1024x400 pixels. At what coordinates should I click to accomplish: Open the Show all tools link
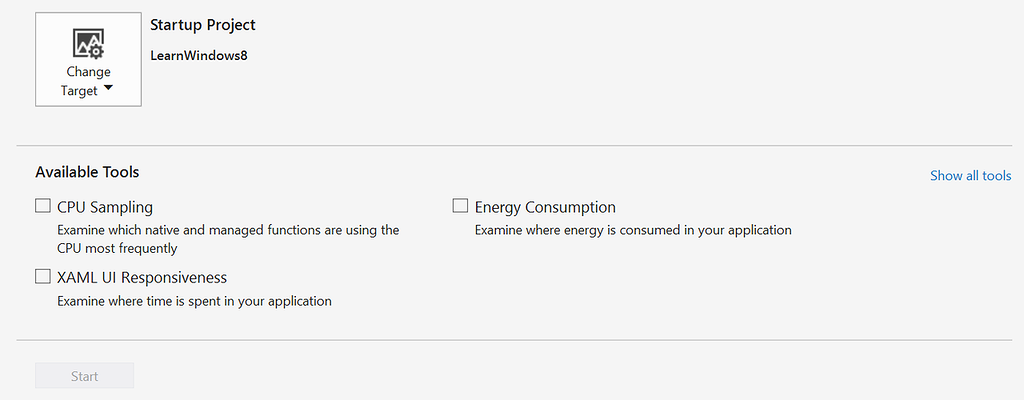(970, 176)
